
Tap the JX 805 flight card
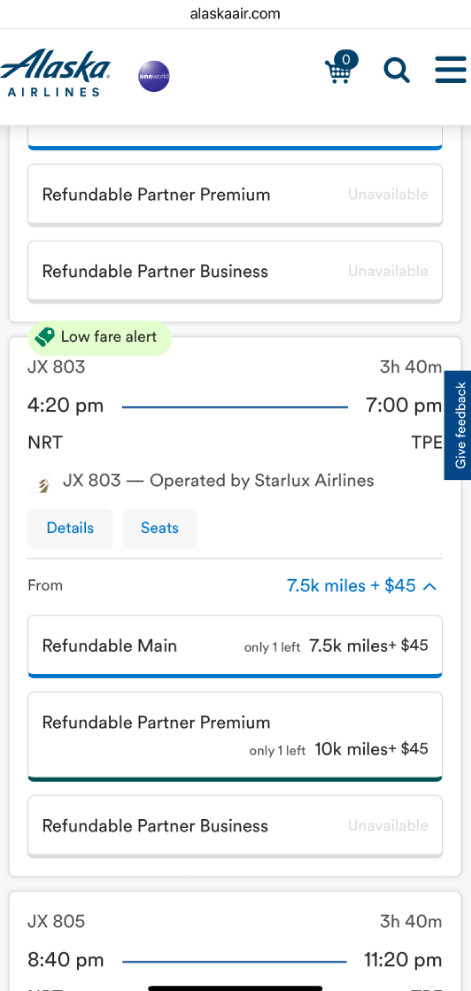click(235, 942)
